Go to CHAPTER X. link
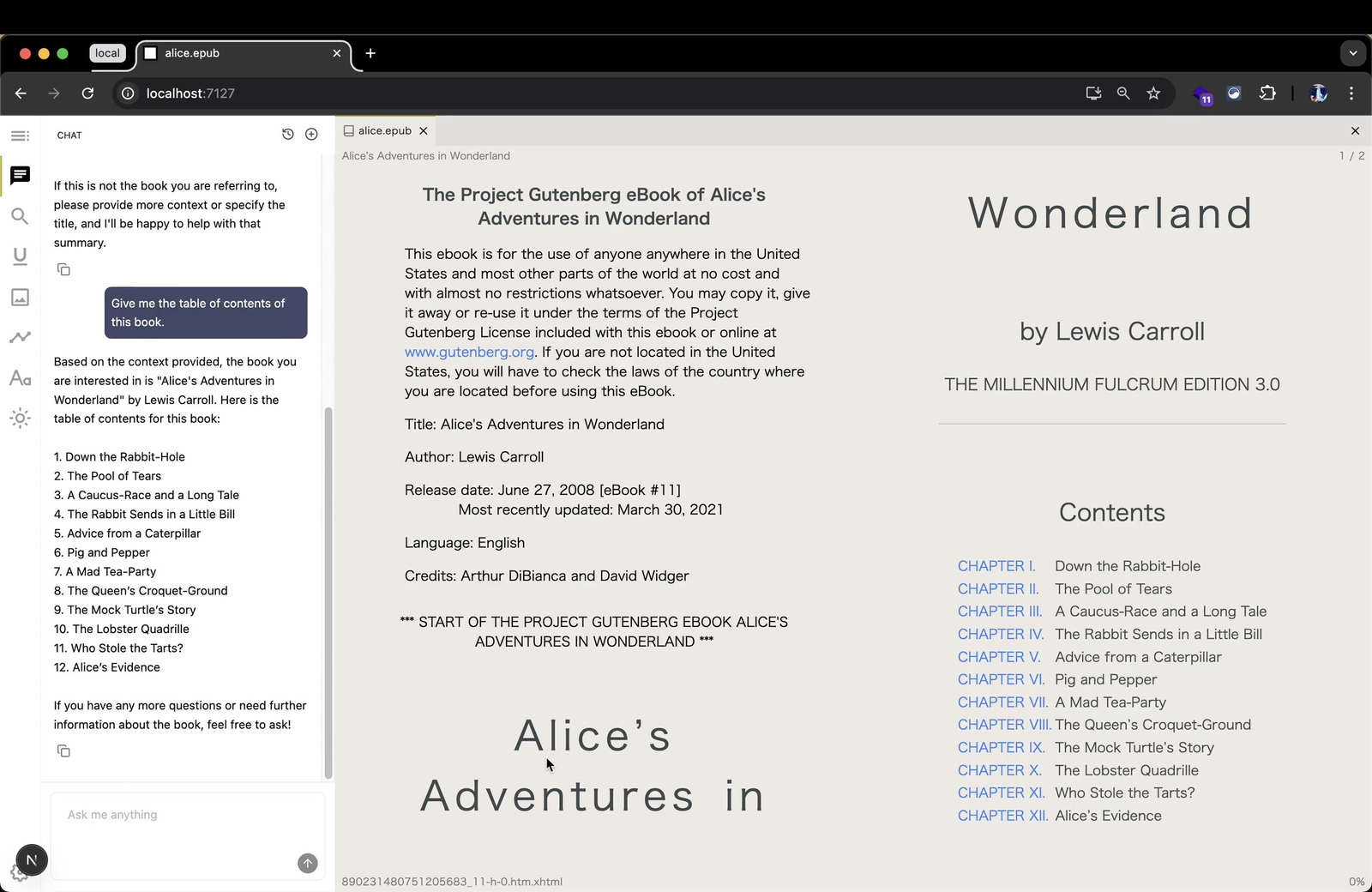1372x892 pixels. click(1000, 770)
